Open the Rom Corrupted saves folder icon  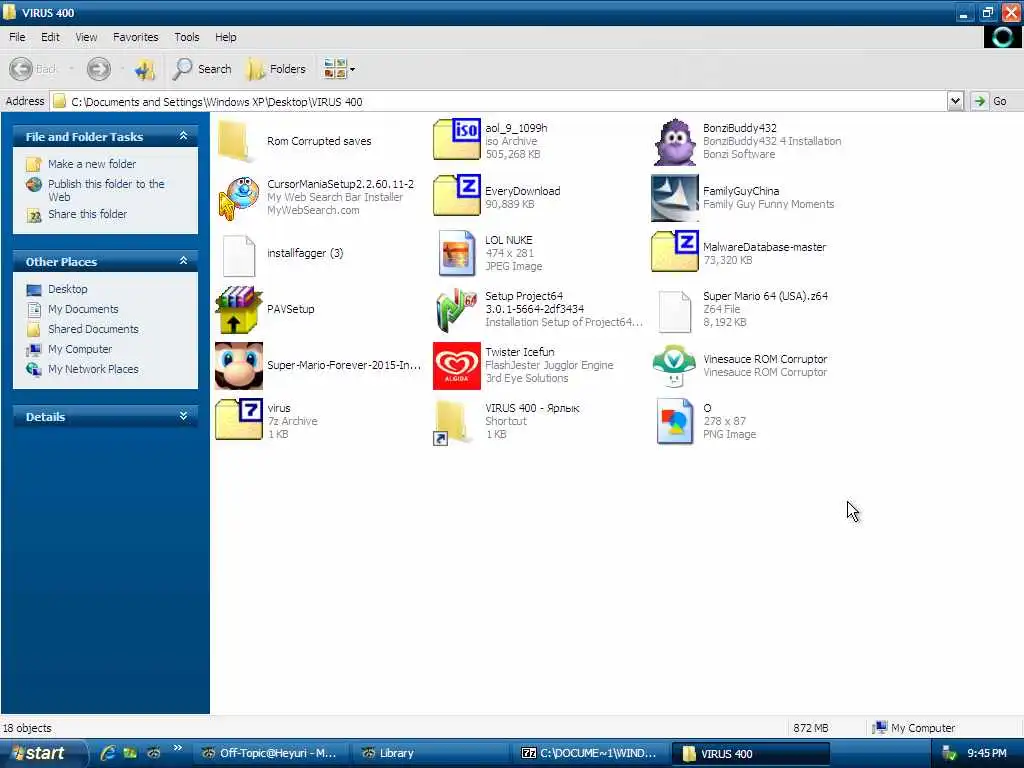[x=235, y=140]
